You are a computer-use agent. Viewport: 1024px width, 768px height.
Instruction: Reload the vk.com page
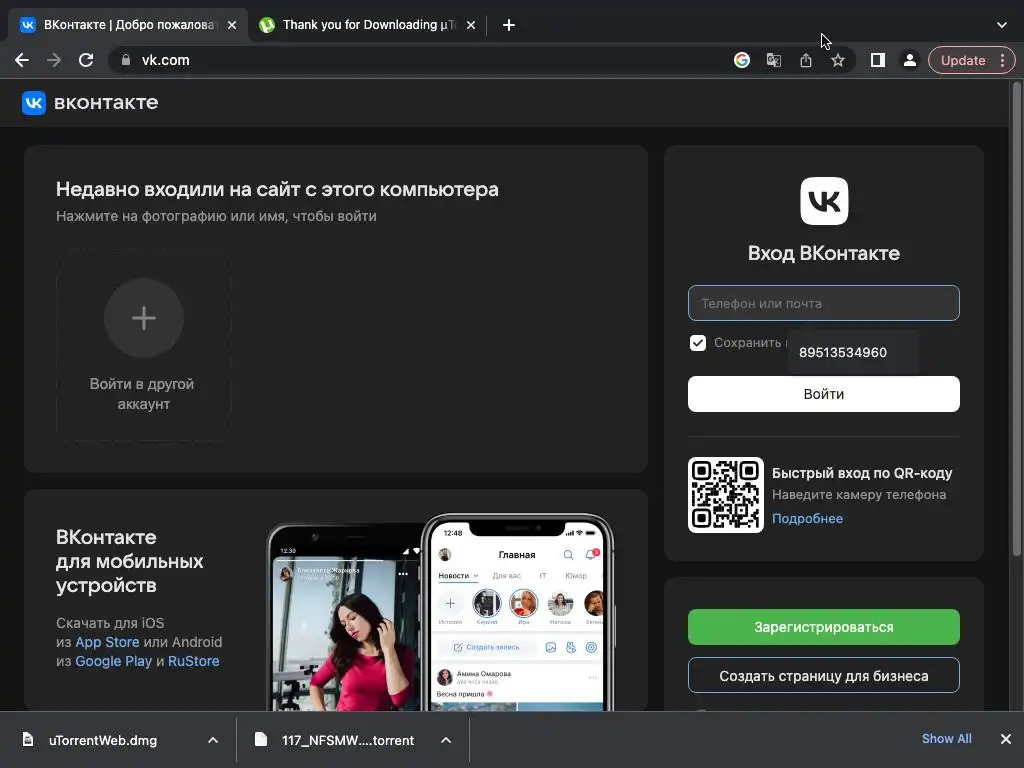86,60
